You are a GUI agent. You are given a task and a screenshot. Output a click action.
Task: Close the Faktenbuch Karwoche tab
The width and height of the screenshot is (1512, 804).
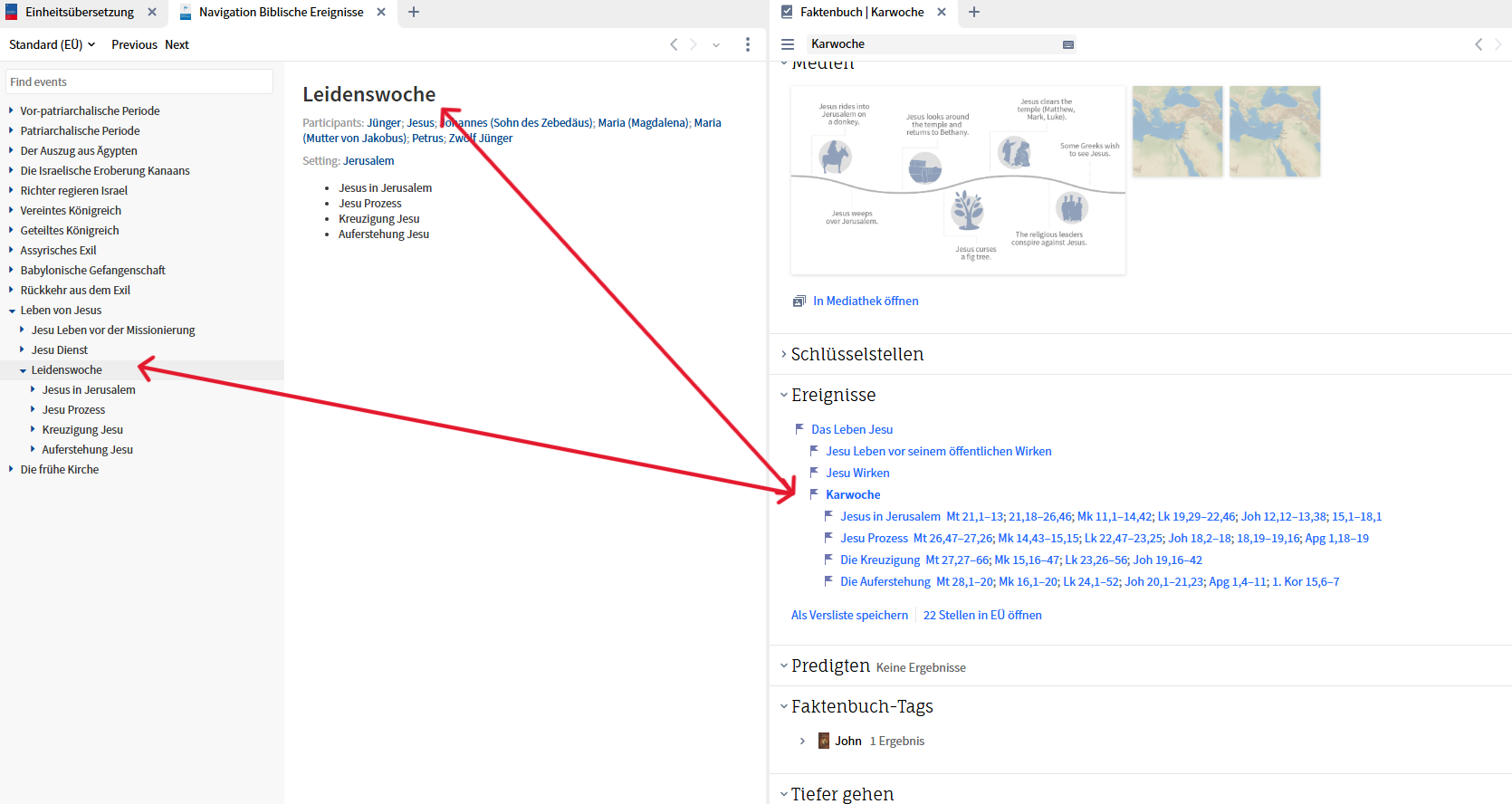point(942,12)
